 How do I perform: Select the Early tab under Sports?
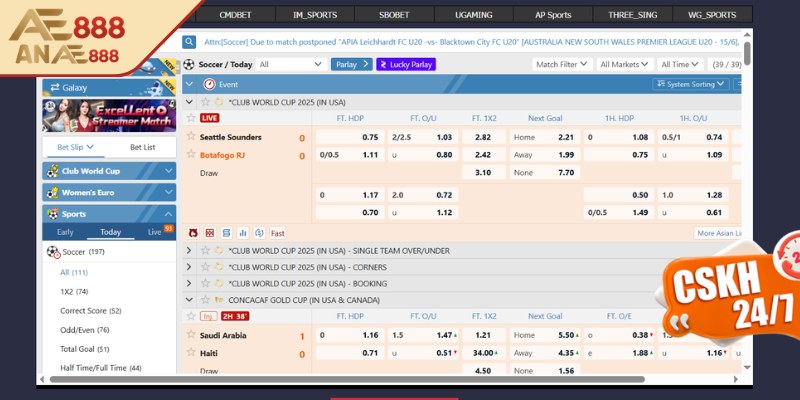(65, 231)
